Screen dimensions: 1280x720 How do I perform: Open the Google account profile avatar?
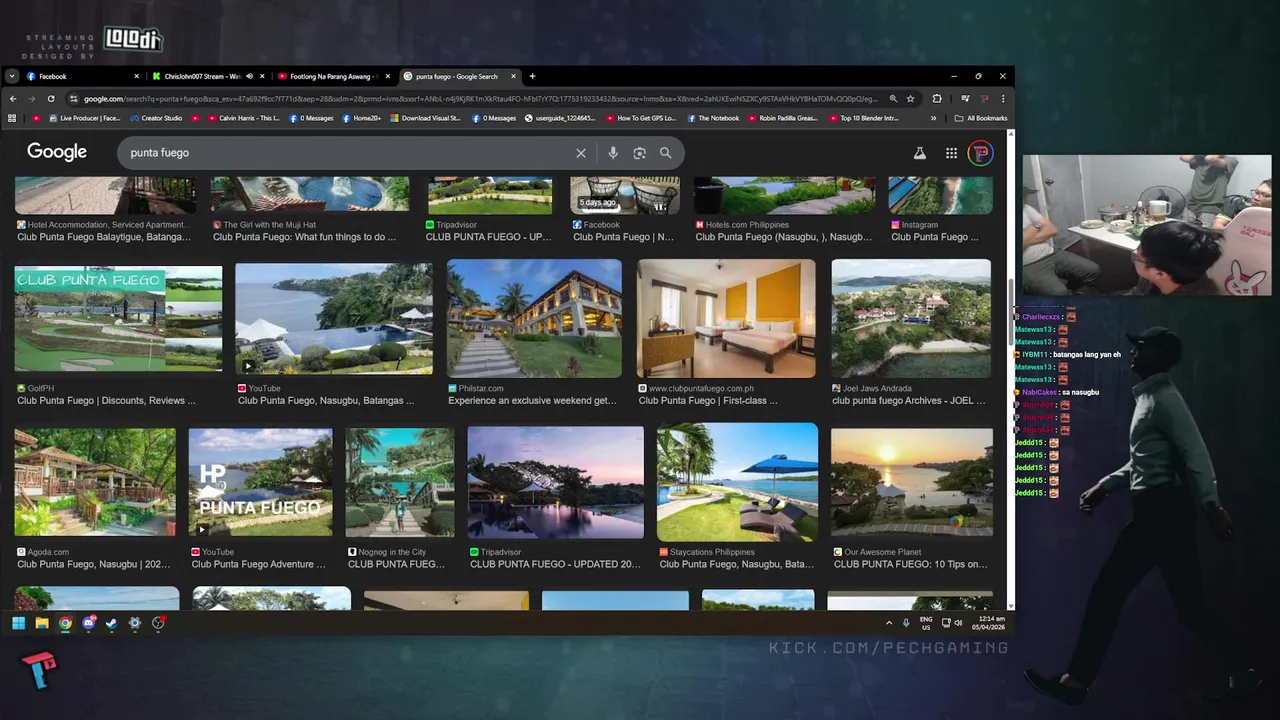[981, 153]
